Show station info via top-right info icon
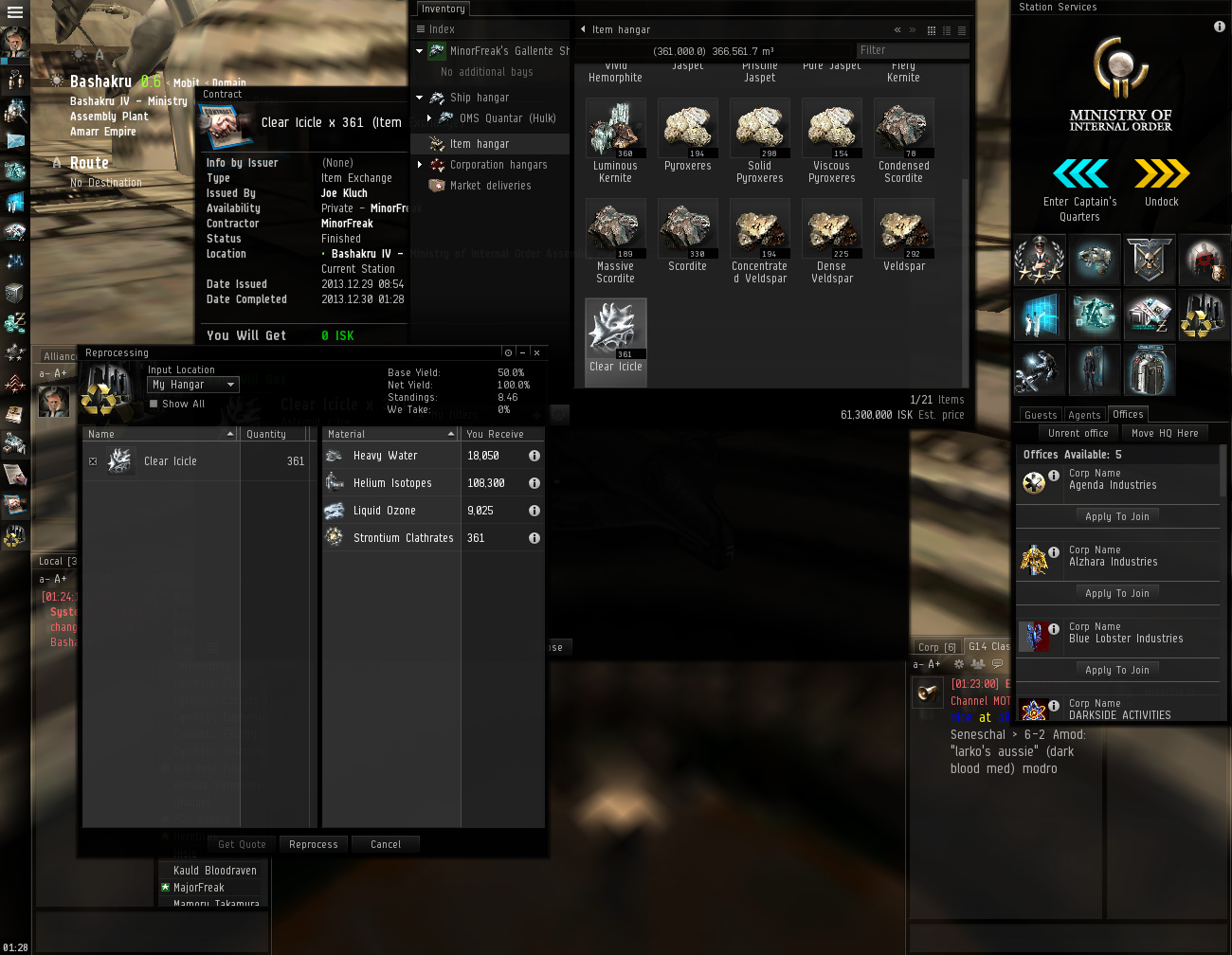This screenshot has width=1232, height=955. (1220, 27)
